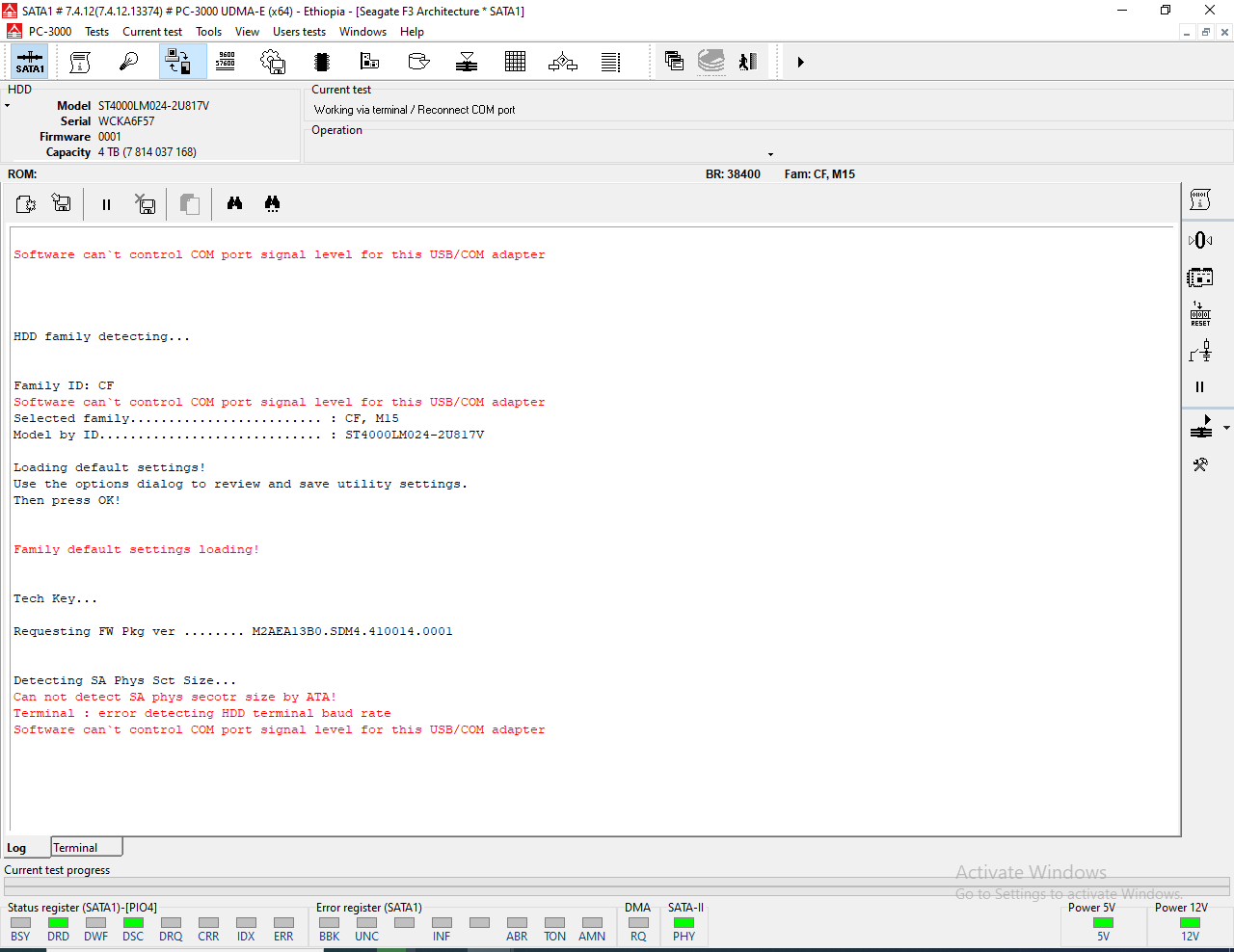1234x952 pixels.
Task: Open the circuit board icon in sidebar
Action: (1200, 278)
